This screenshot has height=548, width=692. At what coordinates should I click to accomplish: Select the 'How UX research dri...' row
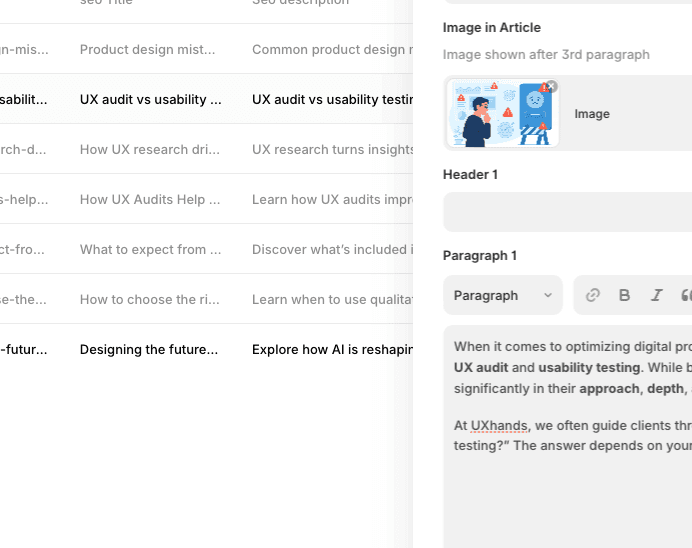click(x=150, y=150)
